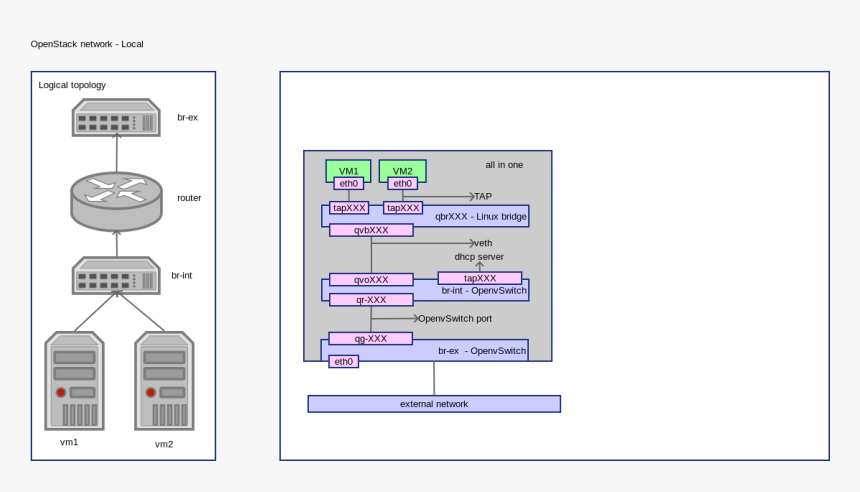Select the router icon in logical topology
Viewport: 860px width, 492px height.
pos(116,200)
